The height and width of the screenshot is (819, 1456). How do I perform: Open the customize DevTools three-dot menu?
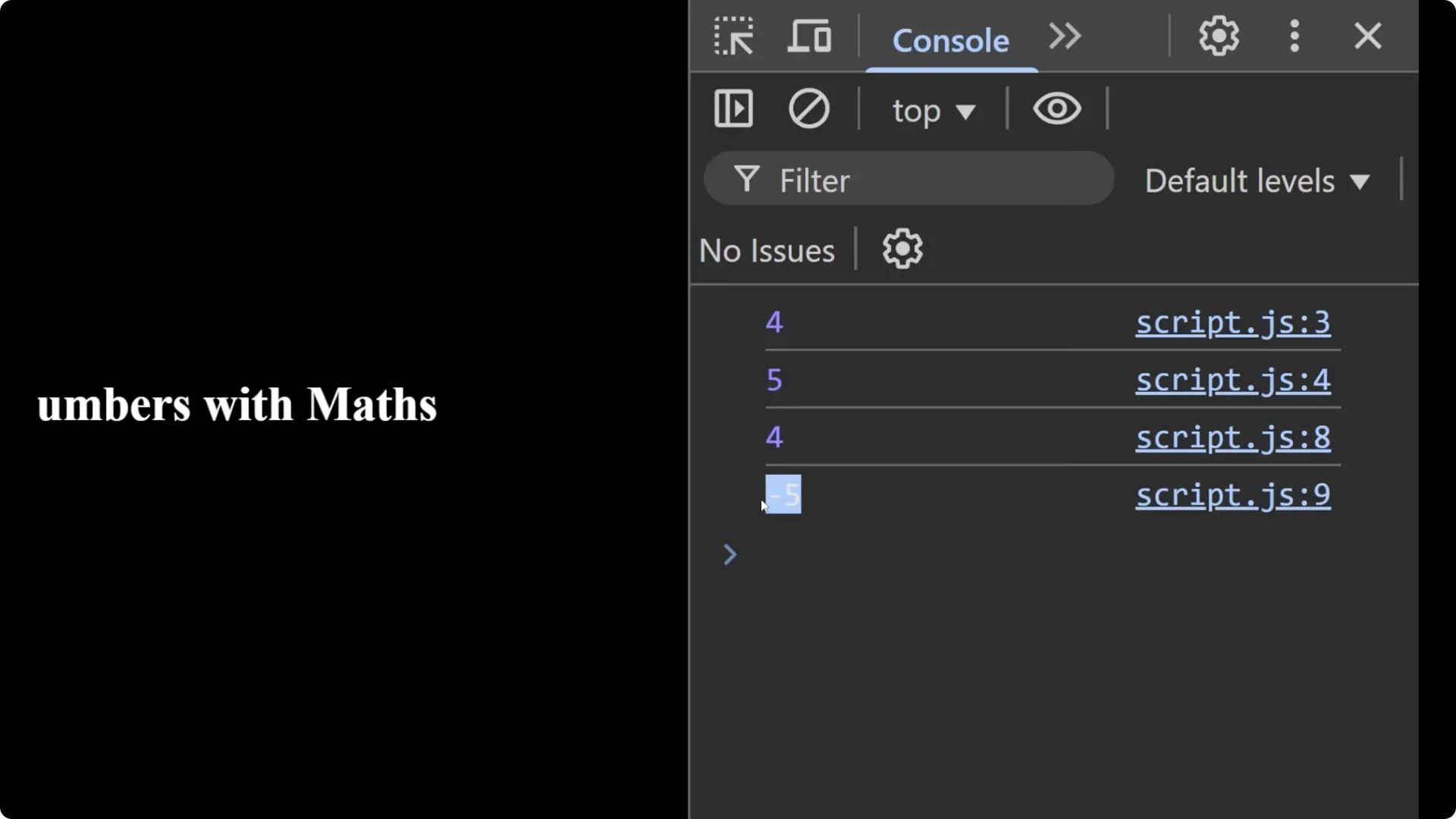1294,36
